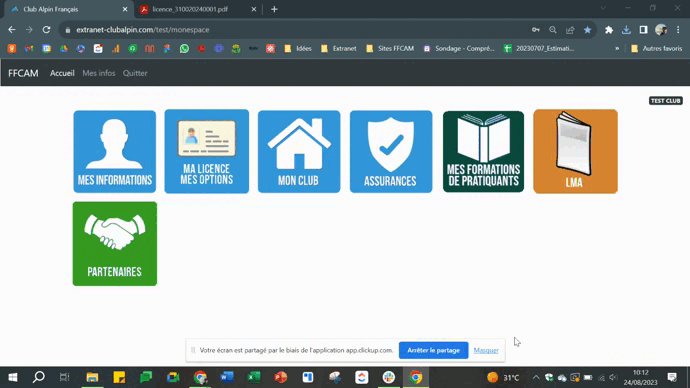Go to Mes infos in navbar
This screenshot has width=690, height=388.
[99, 73]
